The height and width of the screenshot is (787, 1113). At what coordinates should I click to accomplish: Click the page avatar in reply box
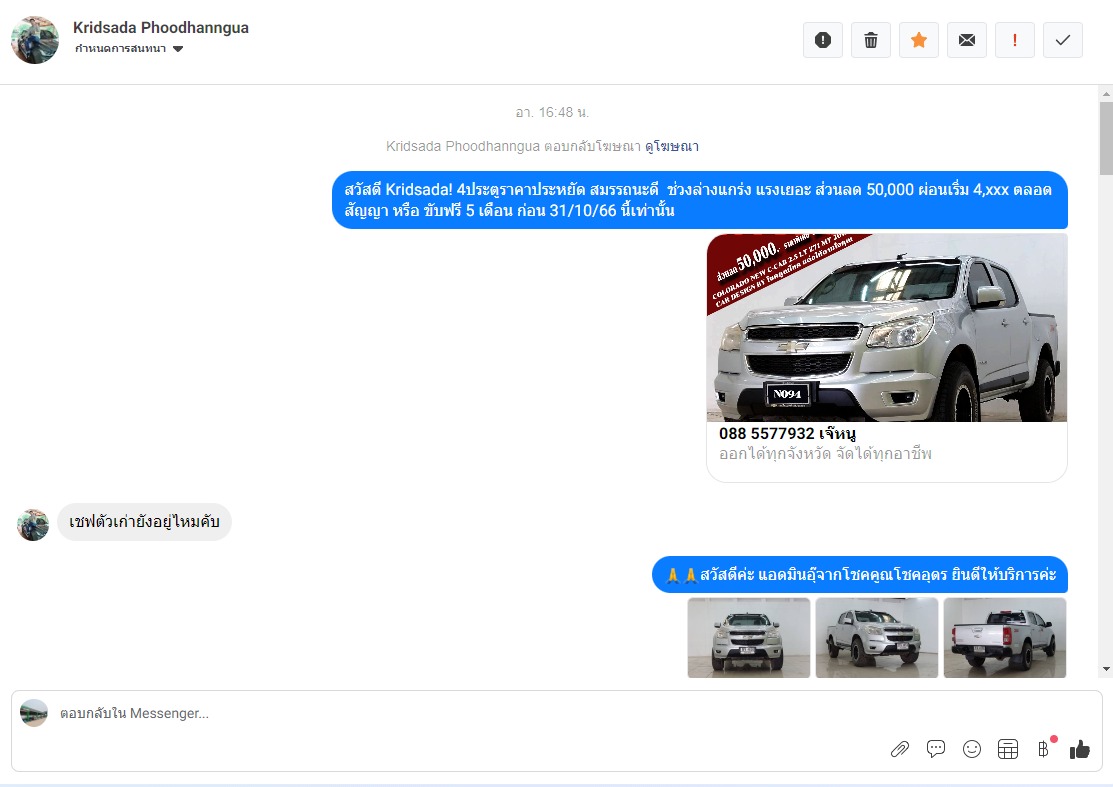tap(33, 713)
